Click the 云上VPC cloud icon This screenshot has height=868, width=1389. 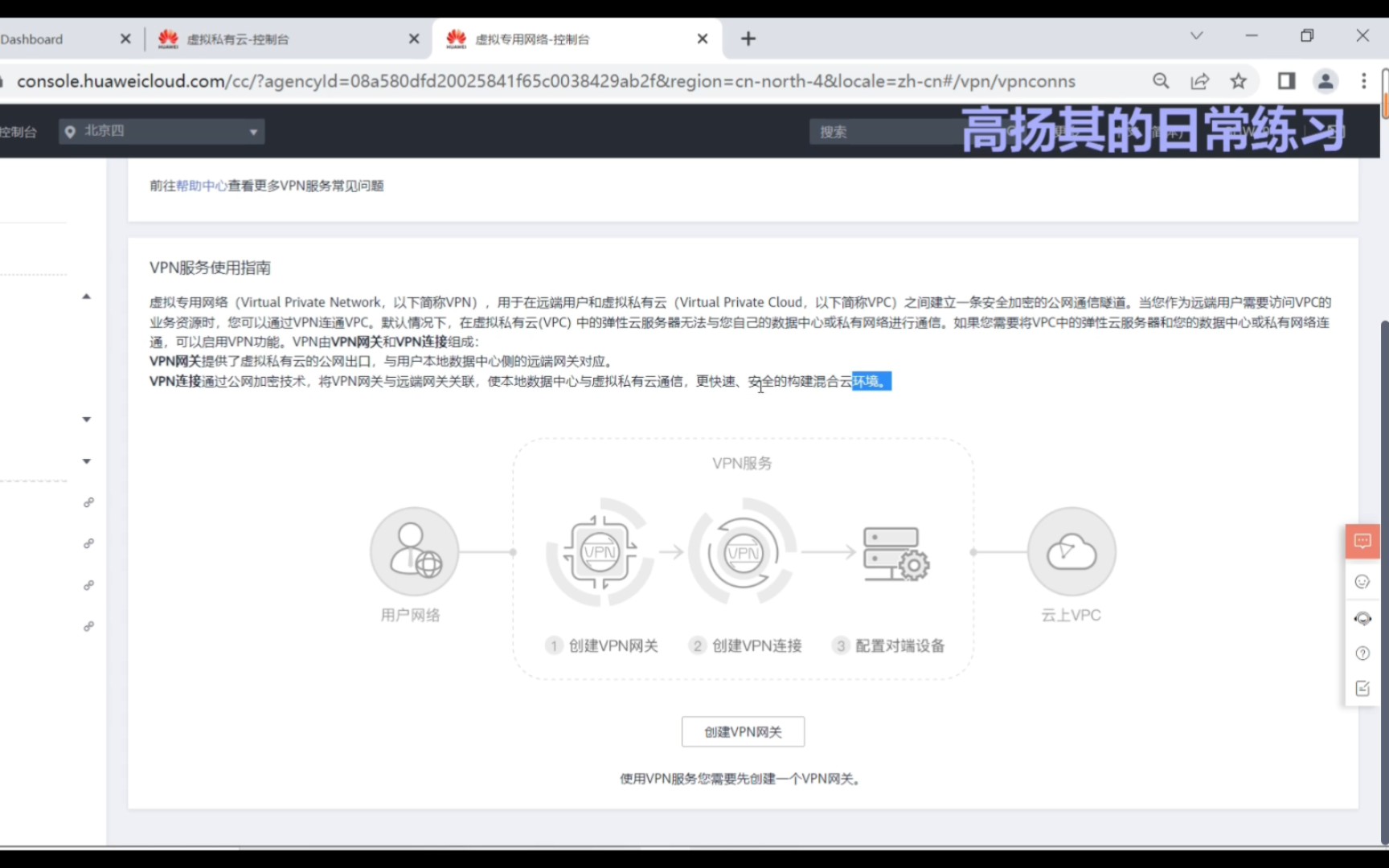tap(1071, 551)
